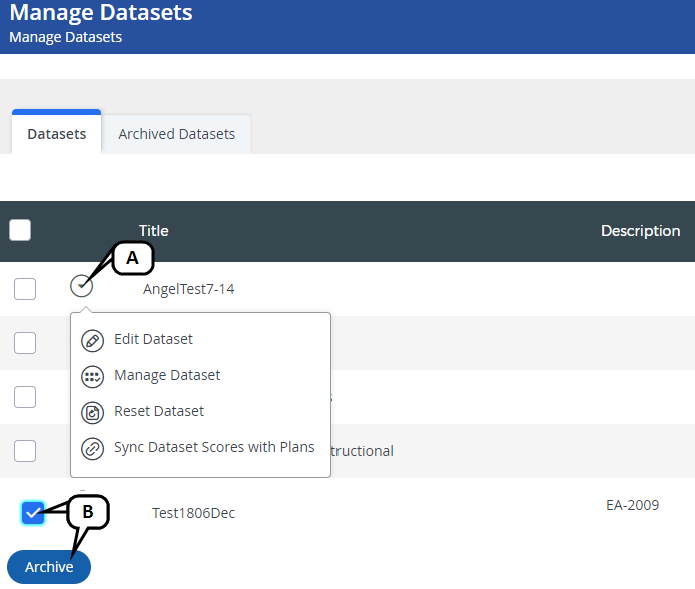This screenshot has width=695, height=589.
Task: Select the Manage Dataset menu label
Action: [167, 375]
